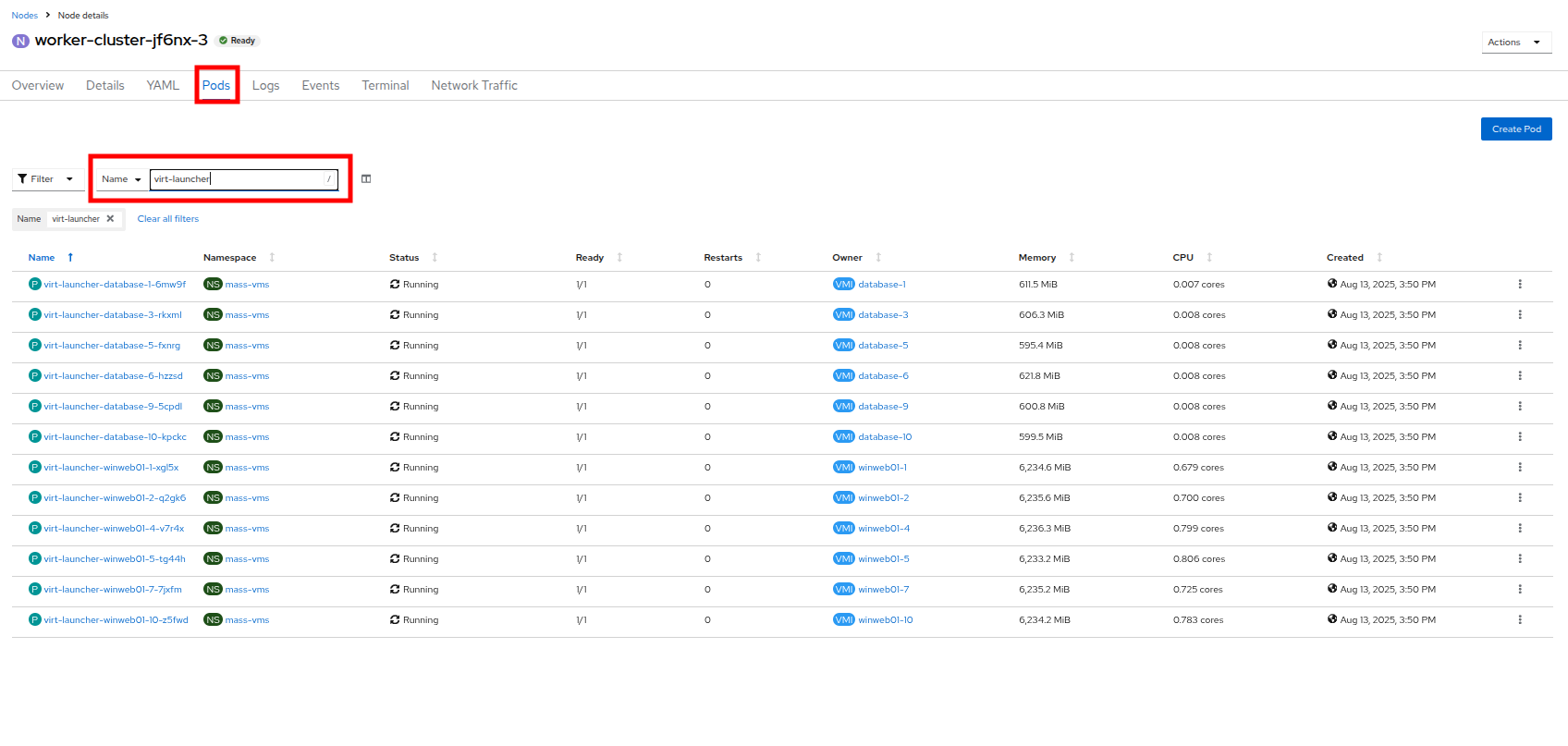Sort table by Namespace column
1568x746 pixels.
tap(239, 258)
